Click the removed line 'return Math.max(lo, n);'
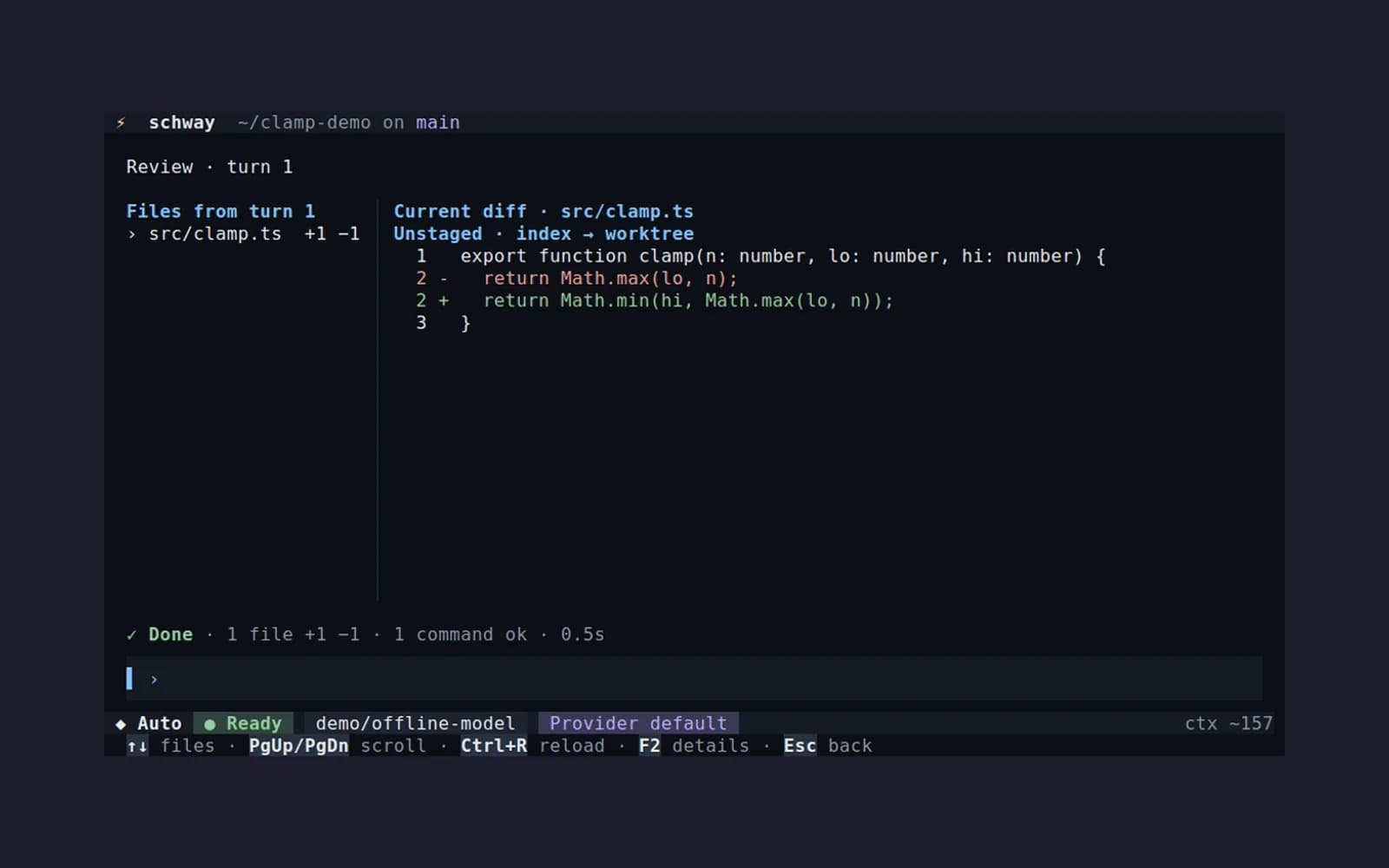Viewport: 1389px width, 868px height. [x=610, y=278]
